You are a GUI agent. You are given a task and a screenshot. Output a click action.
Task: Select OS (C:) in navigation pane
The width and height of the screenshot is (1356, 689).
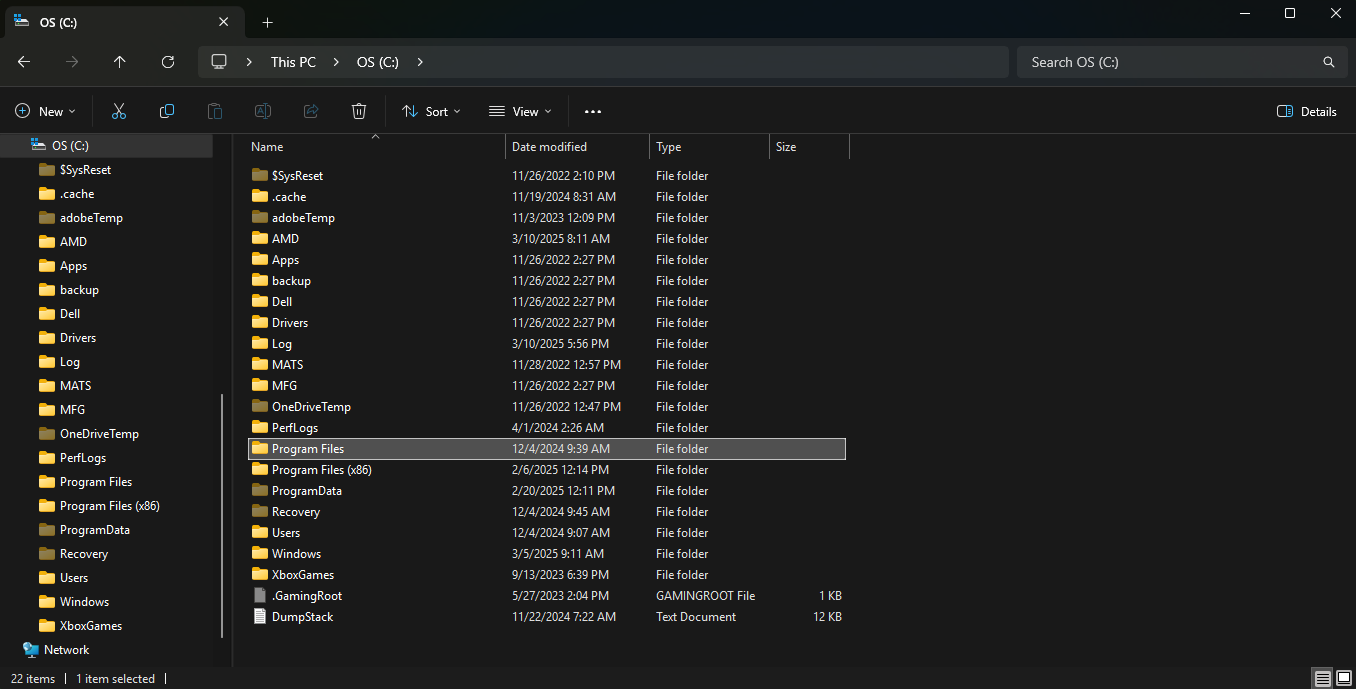pos(107,146)
